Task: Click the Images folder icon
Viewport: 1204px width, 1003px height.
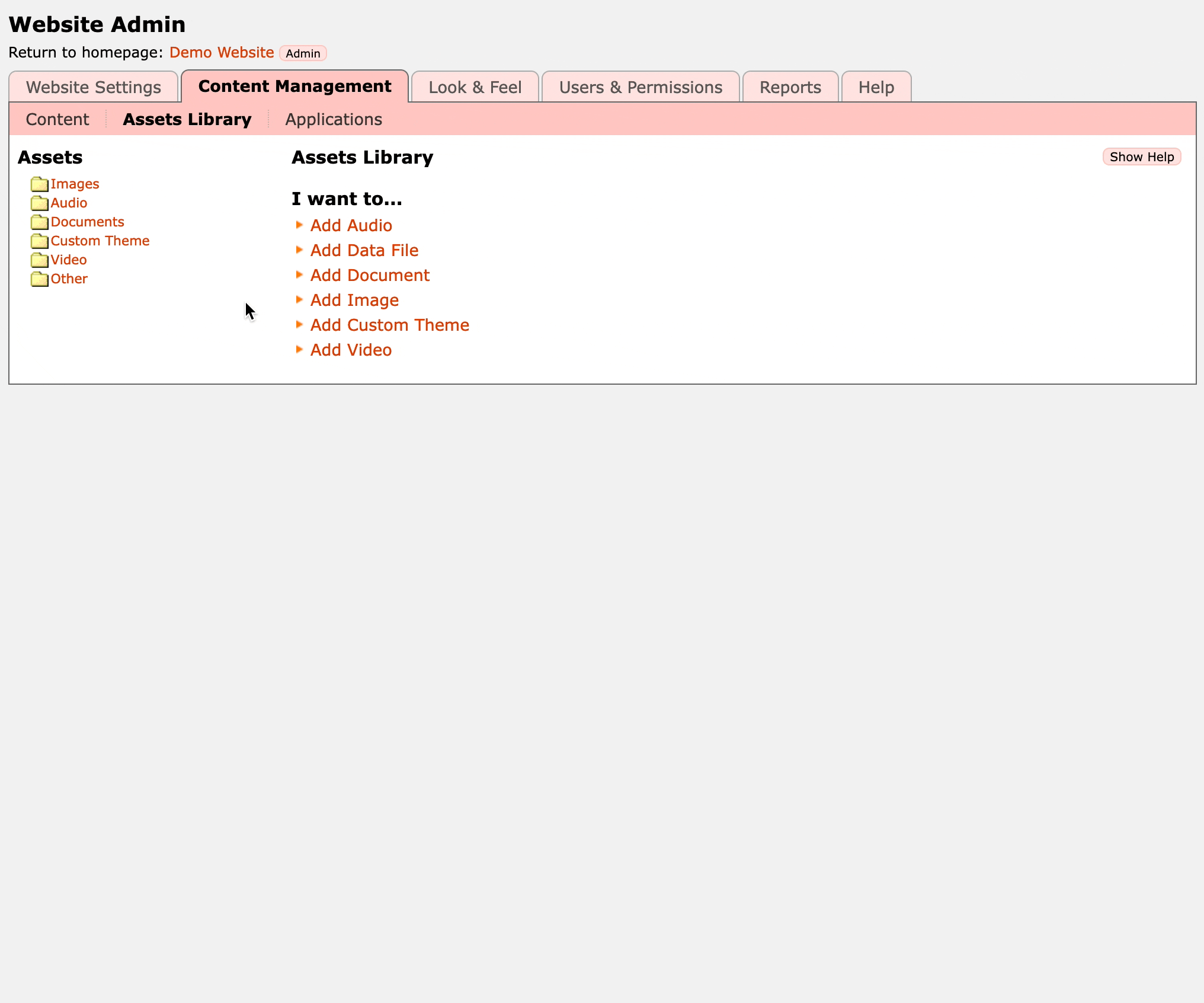Action: coord(39,184)
